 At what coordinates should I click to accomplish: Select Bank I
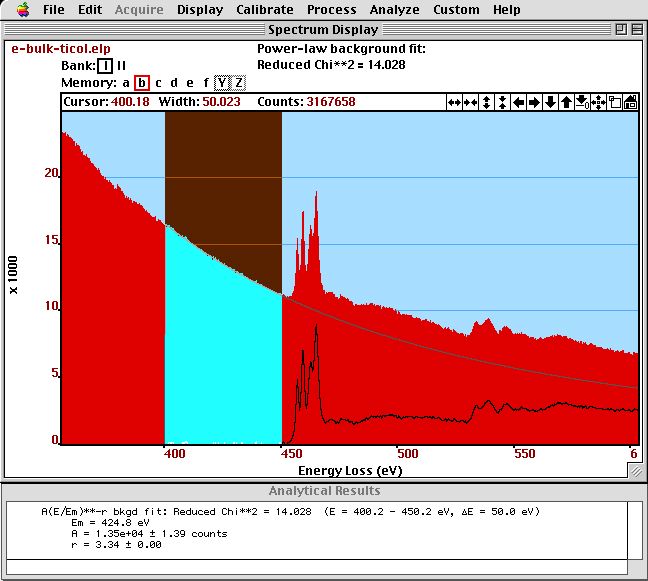pyautogui.click(x=105, y=66)
